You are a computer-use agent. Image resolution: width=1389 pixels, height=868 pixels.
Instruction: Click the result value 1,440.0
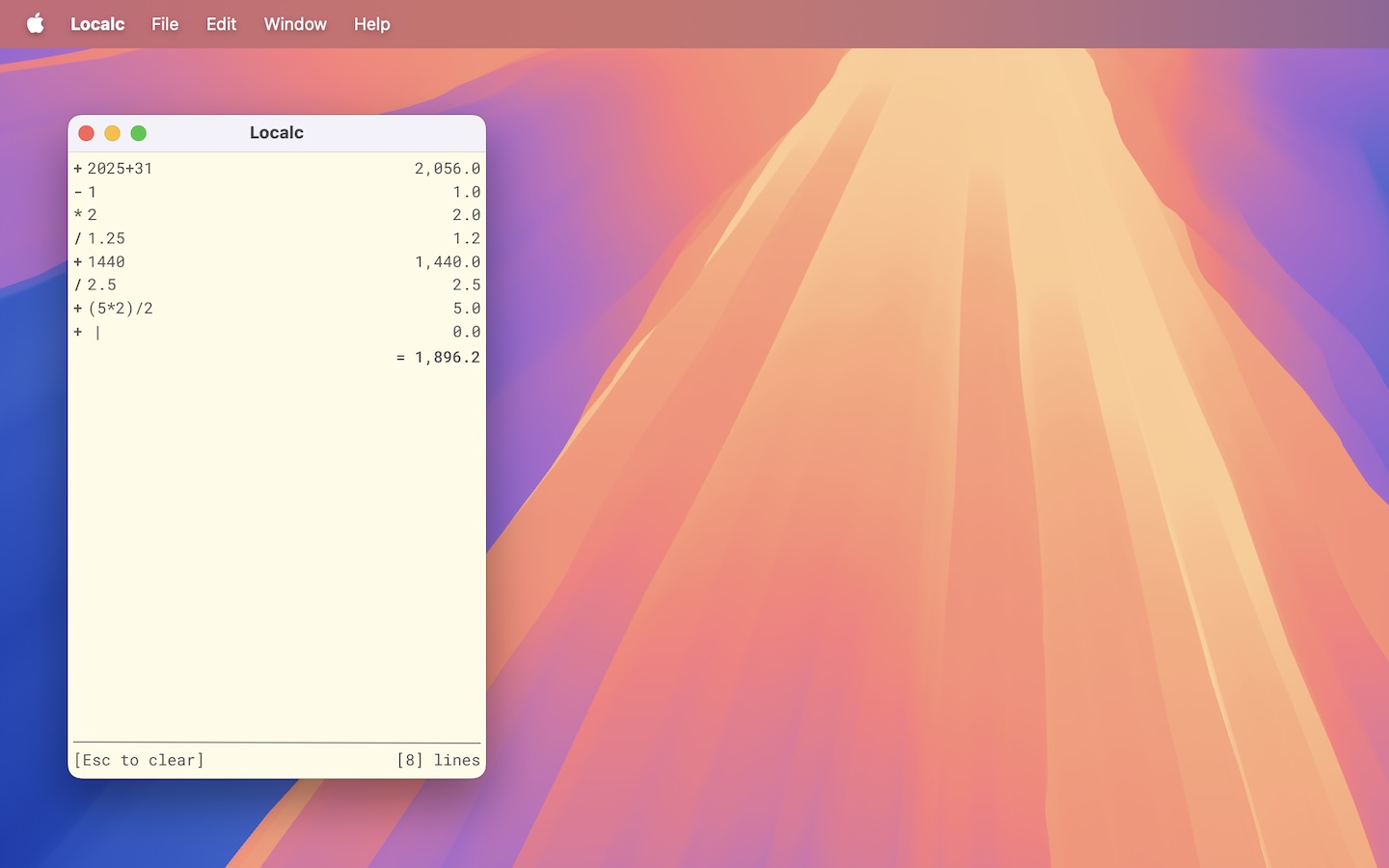[447, 261]
